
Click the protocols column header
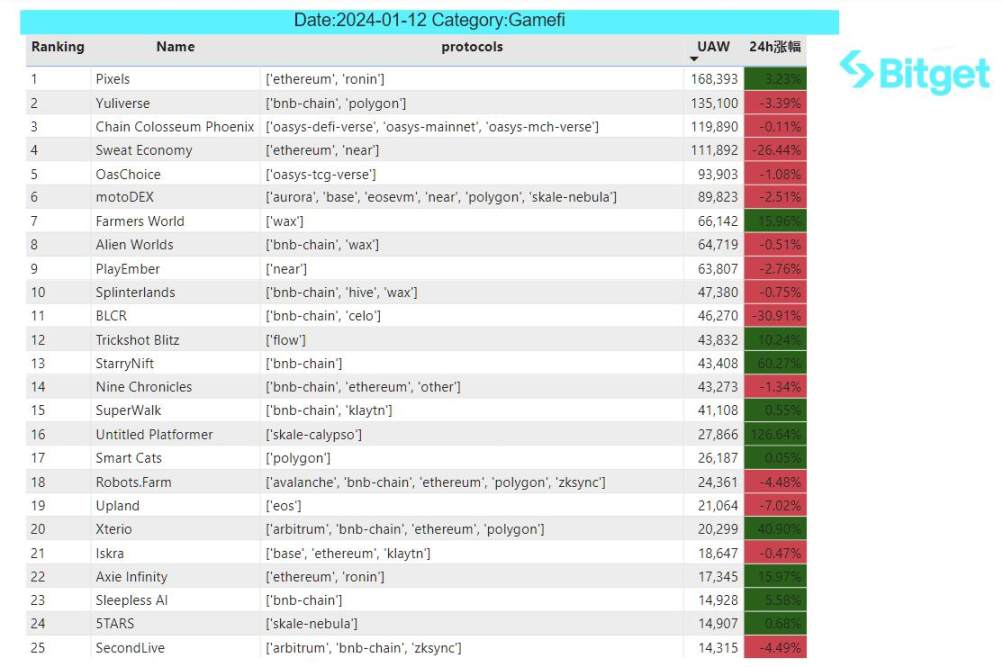point(471,47)
